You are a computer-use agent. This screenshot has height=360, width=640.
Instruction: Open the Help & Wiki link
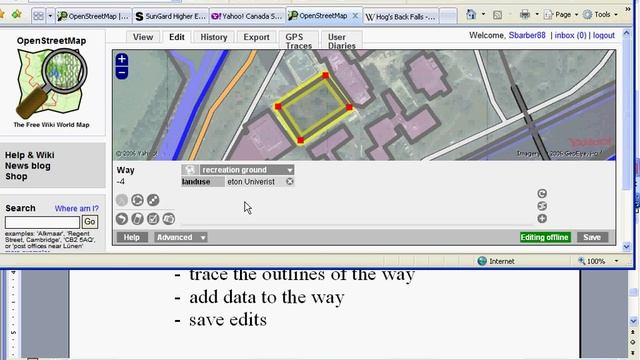[x=29, y=155]
